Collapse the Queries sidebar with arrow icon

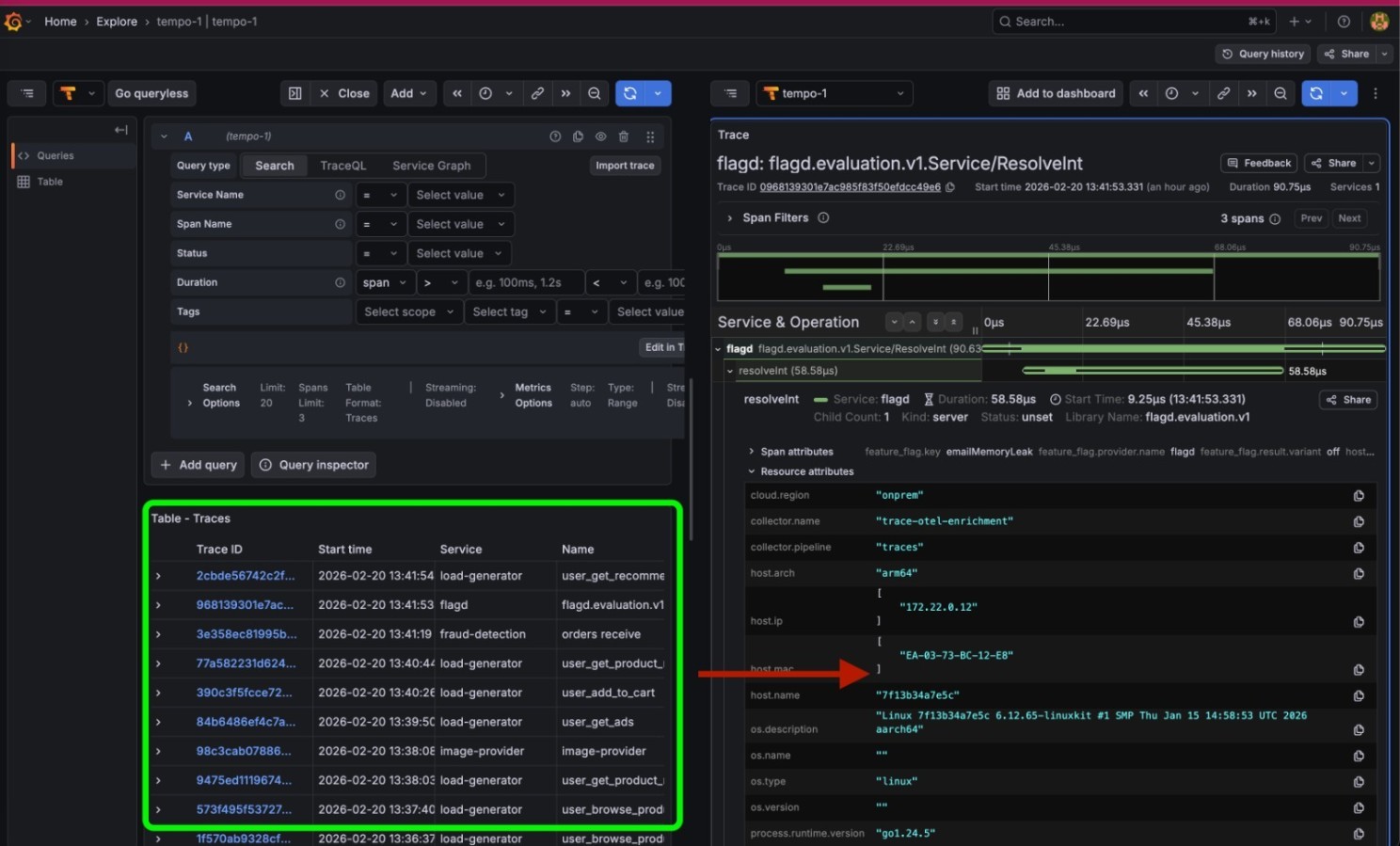coord(120,130)
